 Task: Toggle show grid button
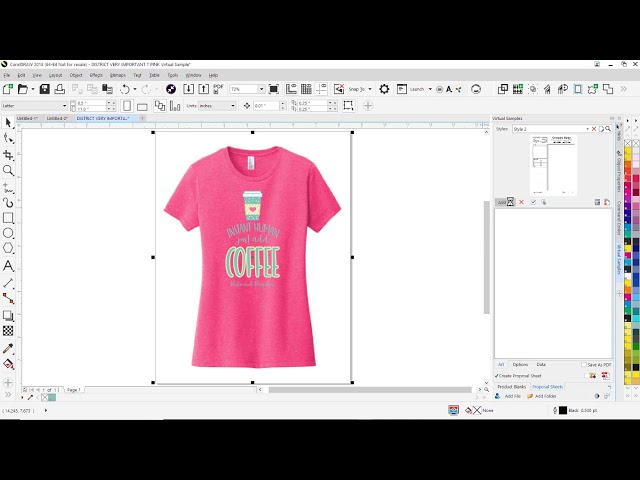tap(306, 89)
